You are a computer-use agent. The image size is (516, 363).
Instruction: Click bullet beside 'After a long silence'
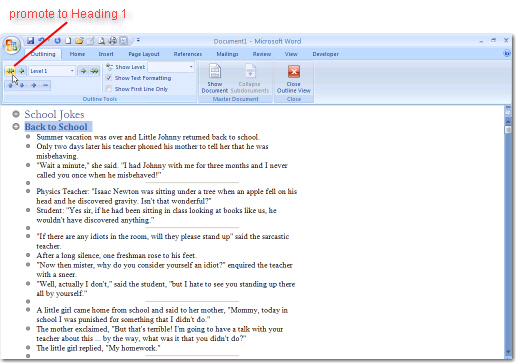tap(28, 255)
